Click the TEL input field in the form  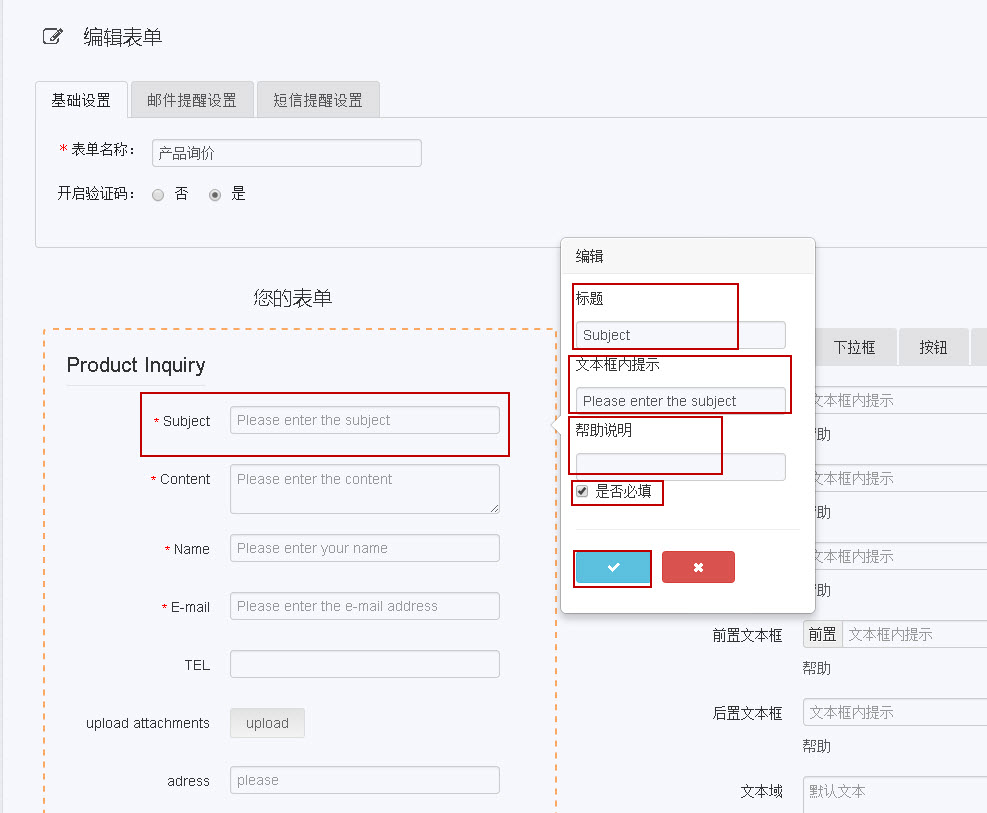pyautogui.click(x=364, y=663)
